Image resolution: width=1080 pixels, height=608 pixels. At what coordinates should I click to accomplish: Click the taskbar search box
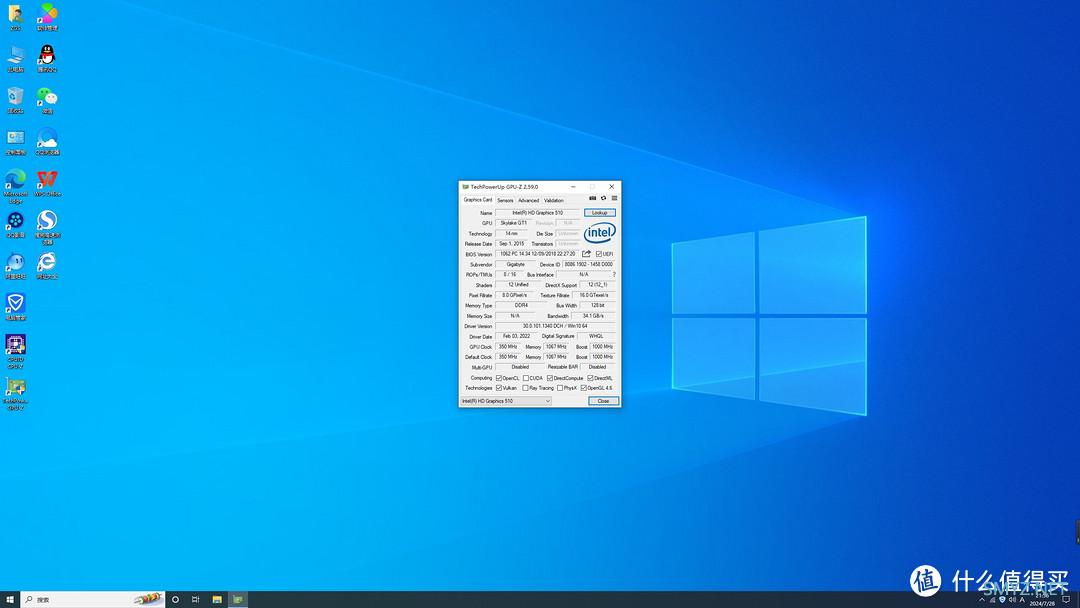click(93, 600)
